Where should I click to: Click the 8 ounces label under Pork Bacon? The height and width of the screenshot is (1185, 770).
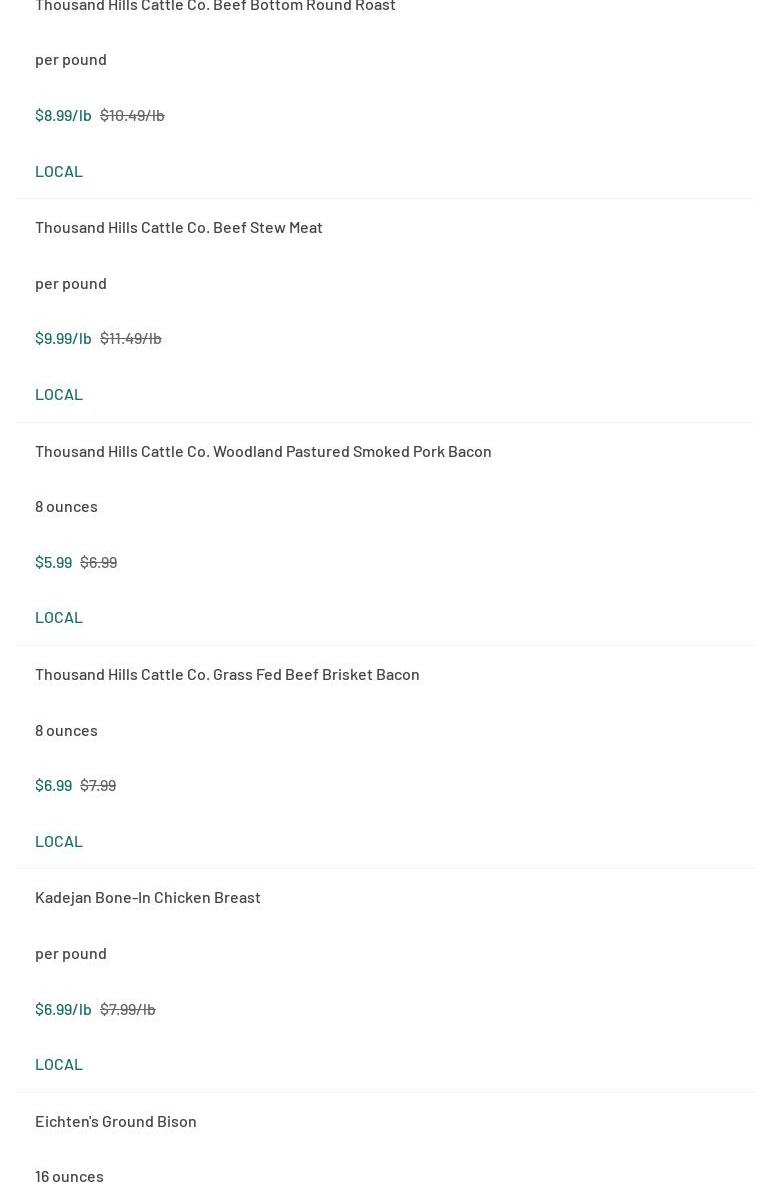66,506
